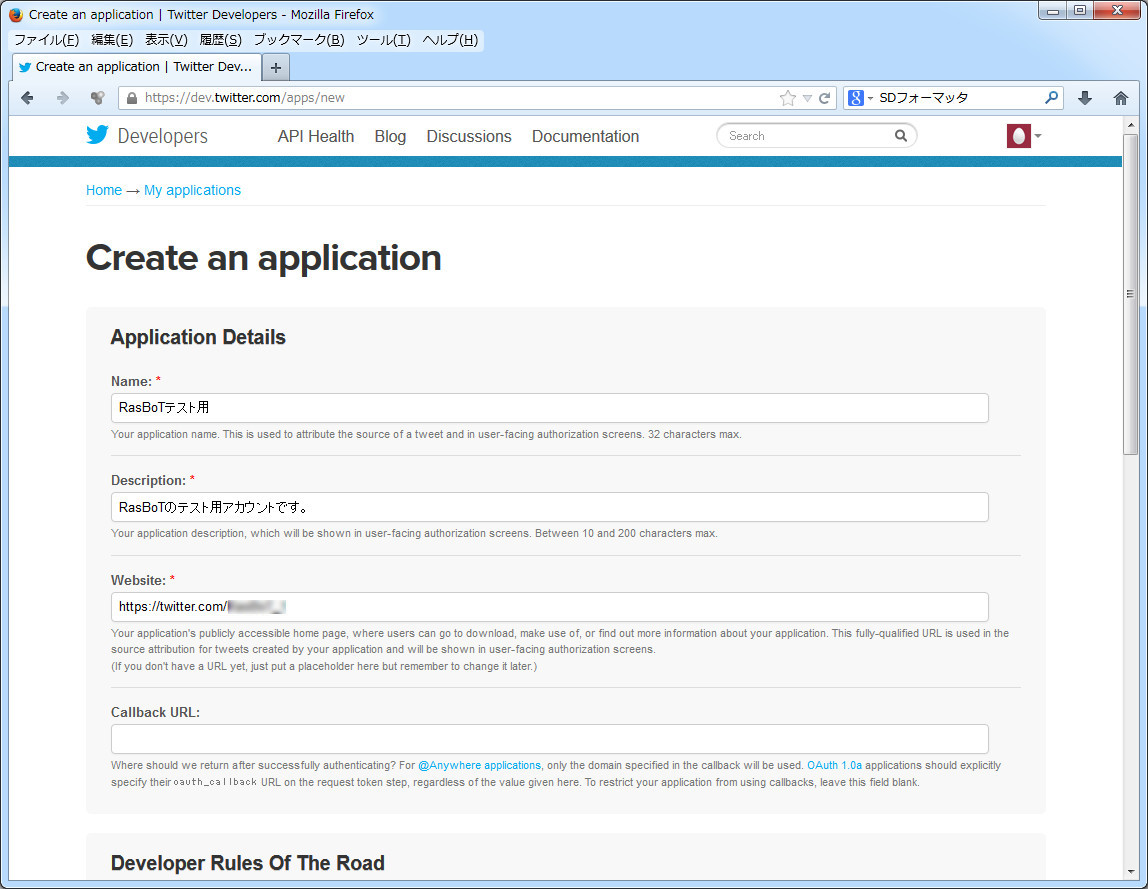The width and height of the screenshot is (1148, 889).
Task: Select the Create an application tab
Action: (x=136, y=67)
